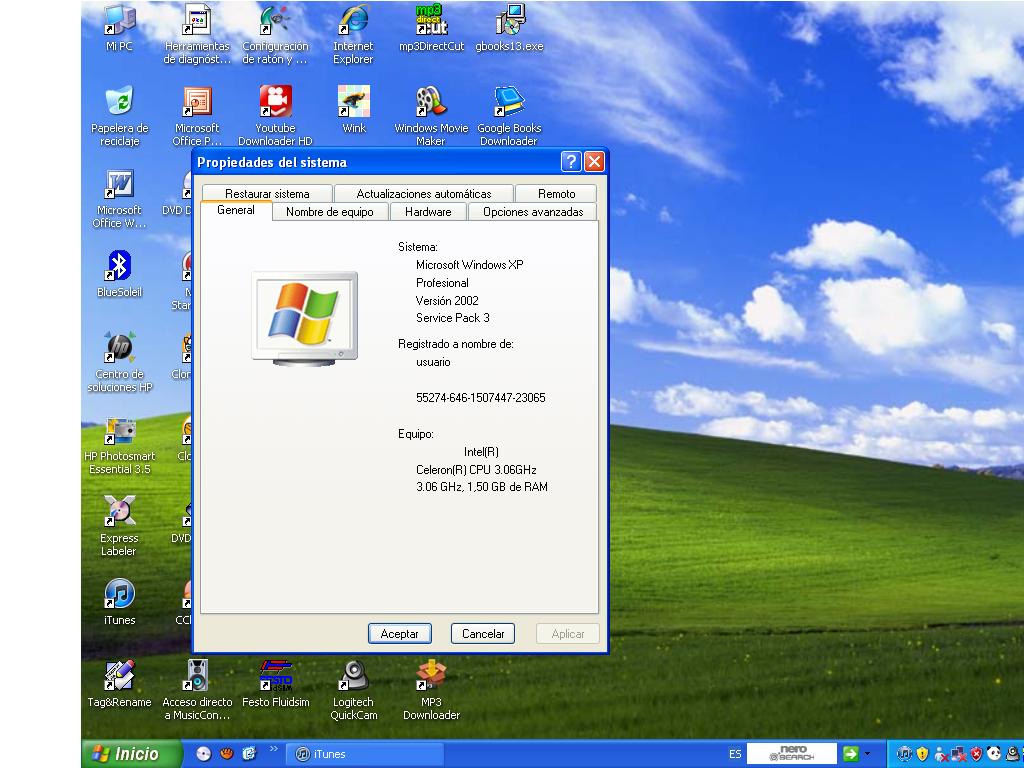The width and height of the screenshot is (1024, 768).
Task: Select Tag&Rename desktop icon
Action: point(120,683)
